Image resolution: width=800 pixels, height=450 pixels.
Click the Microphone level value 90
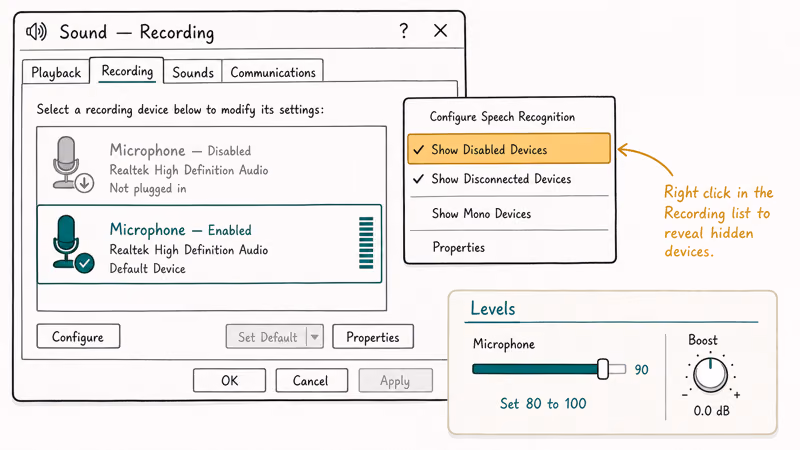coord(641,370)
